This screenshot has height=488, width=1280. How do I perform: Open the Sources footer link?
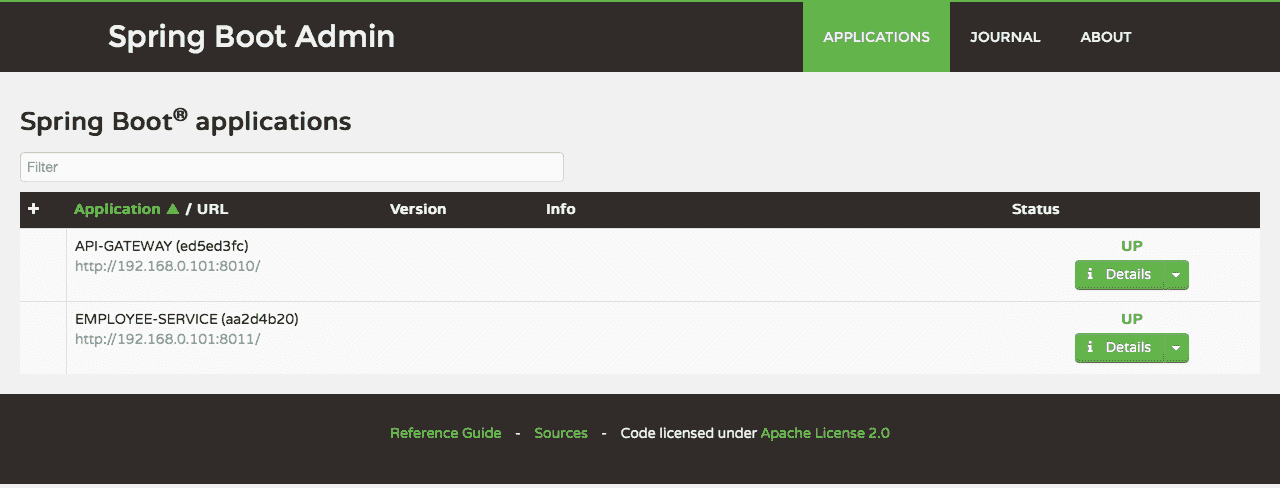pos(561,433)
